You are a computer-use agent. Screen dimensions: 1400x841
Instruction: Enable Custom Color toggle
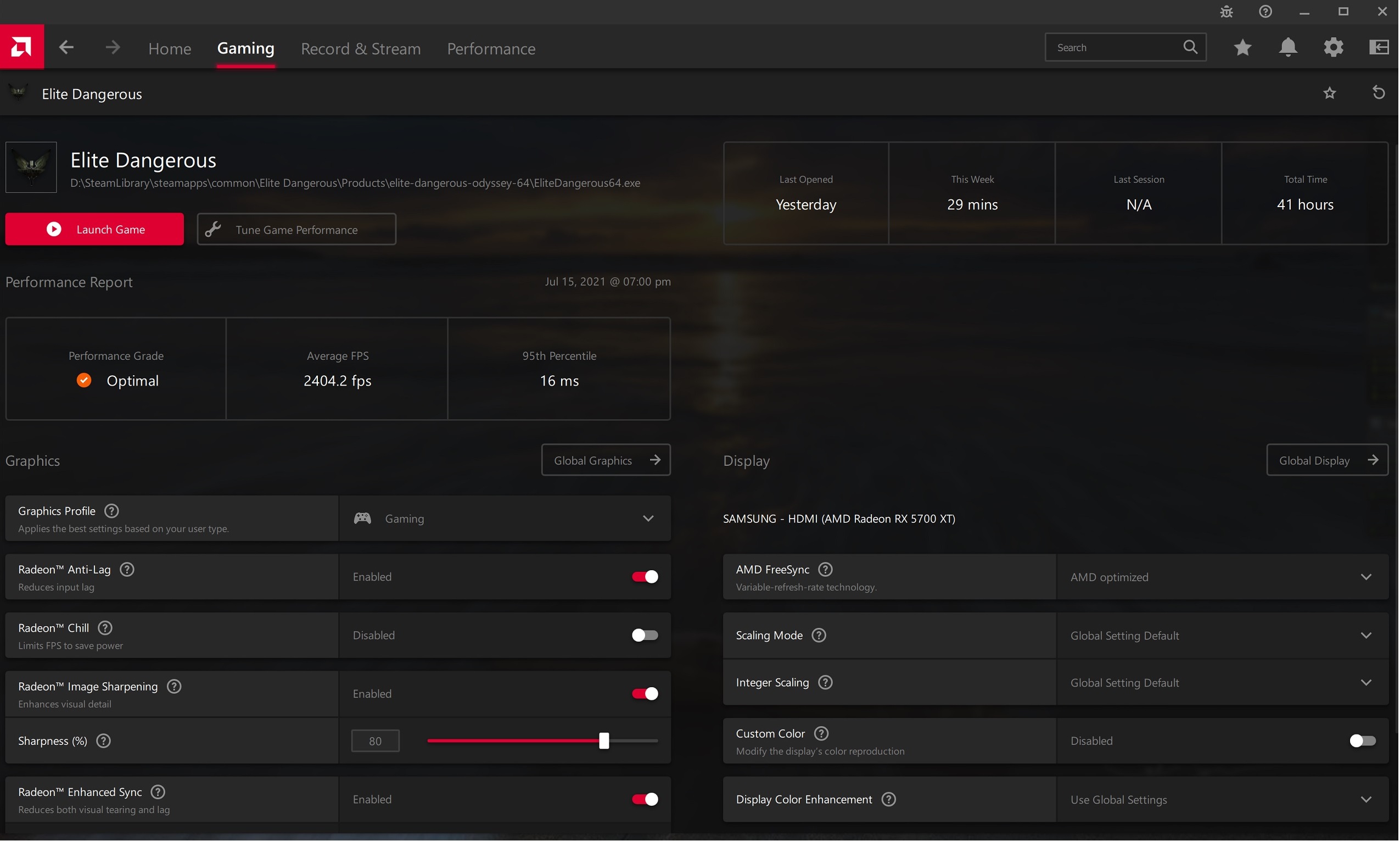tap(1363, 741)
